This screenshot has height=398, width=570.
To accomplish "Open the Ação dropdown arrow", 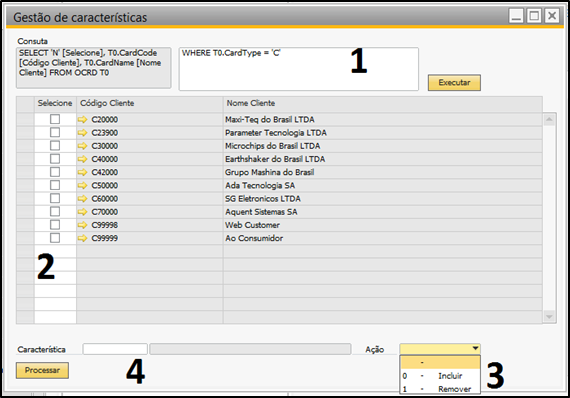I will click(x=475, y=349).
